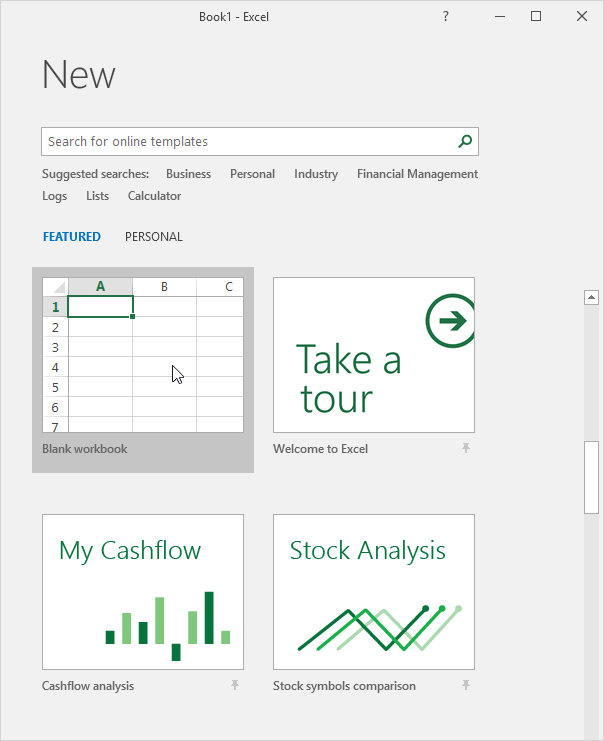Open the PERSONAL templates tab
Viewport: 604px width, 741px height.
point(154,237)
